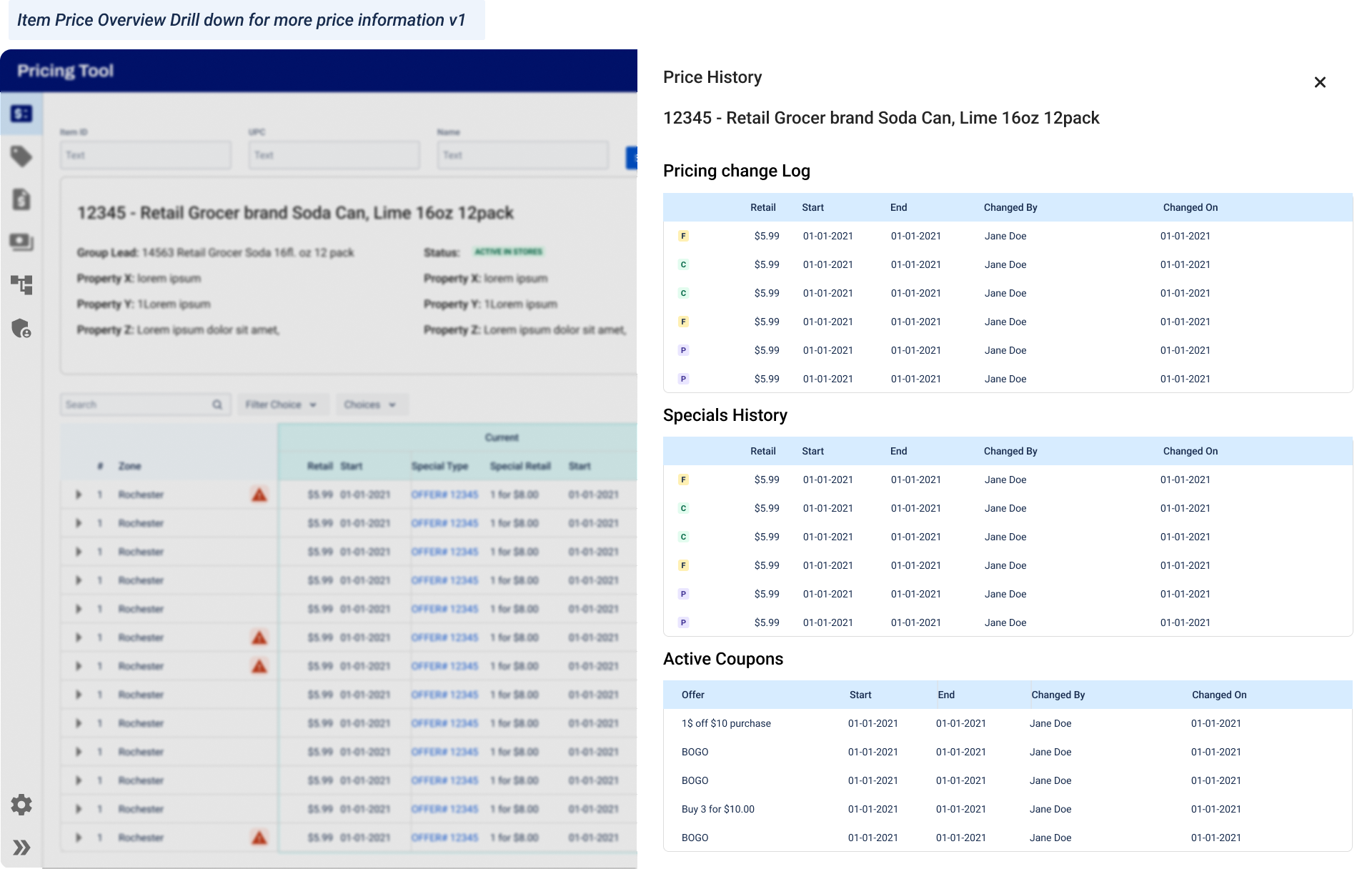The width and height of the screenshot is (1372, 869).
Task: Sort Pricing change Log by Changed On
Action: 1190,207
